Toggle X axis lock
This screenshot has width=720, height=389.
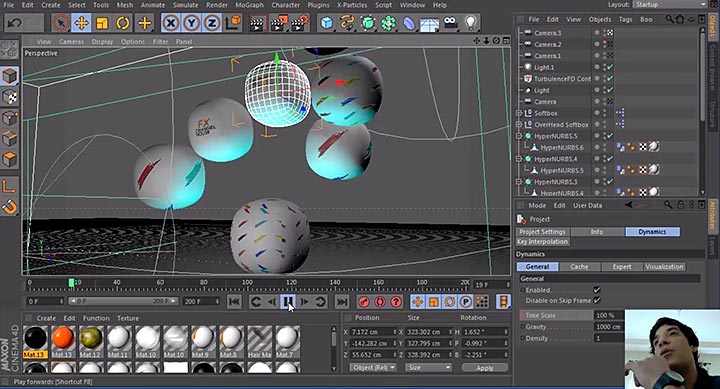coord(171,23)
